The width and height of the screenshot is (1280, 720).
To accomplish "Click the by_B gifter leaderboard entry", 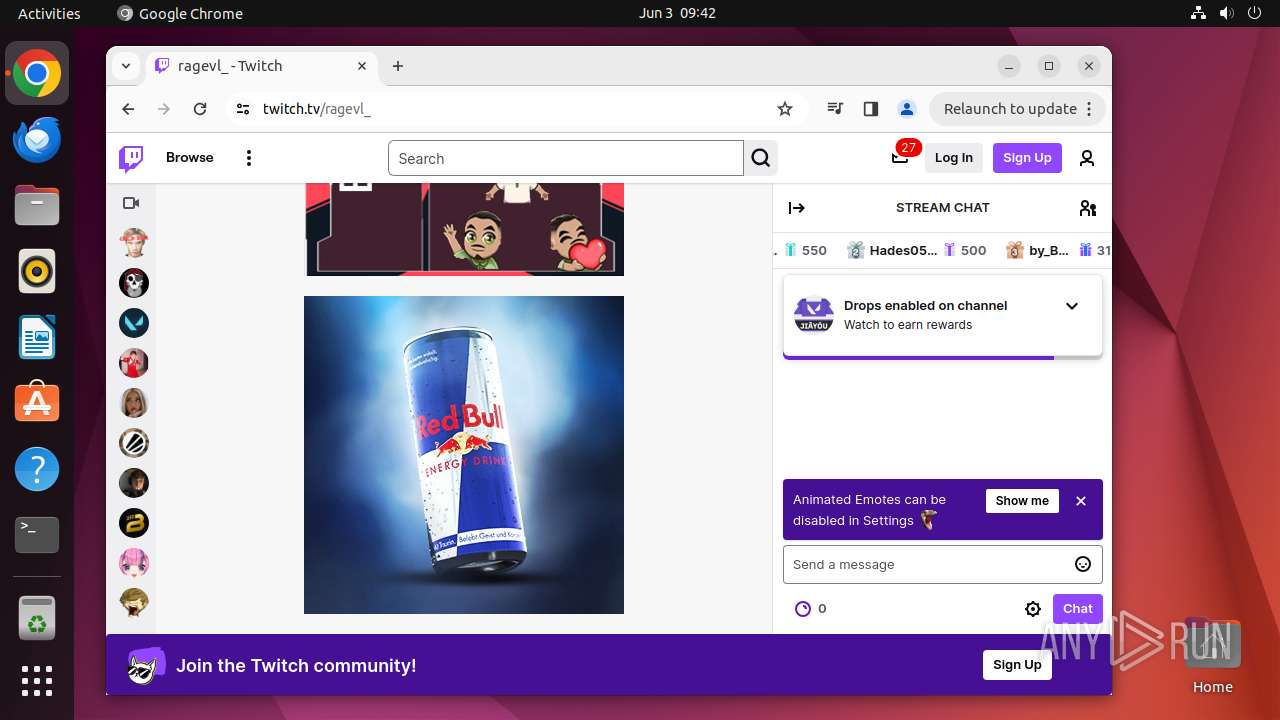I will (x=1058, y=251).
